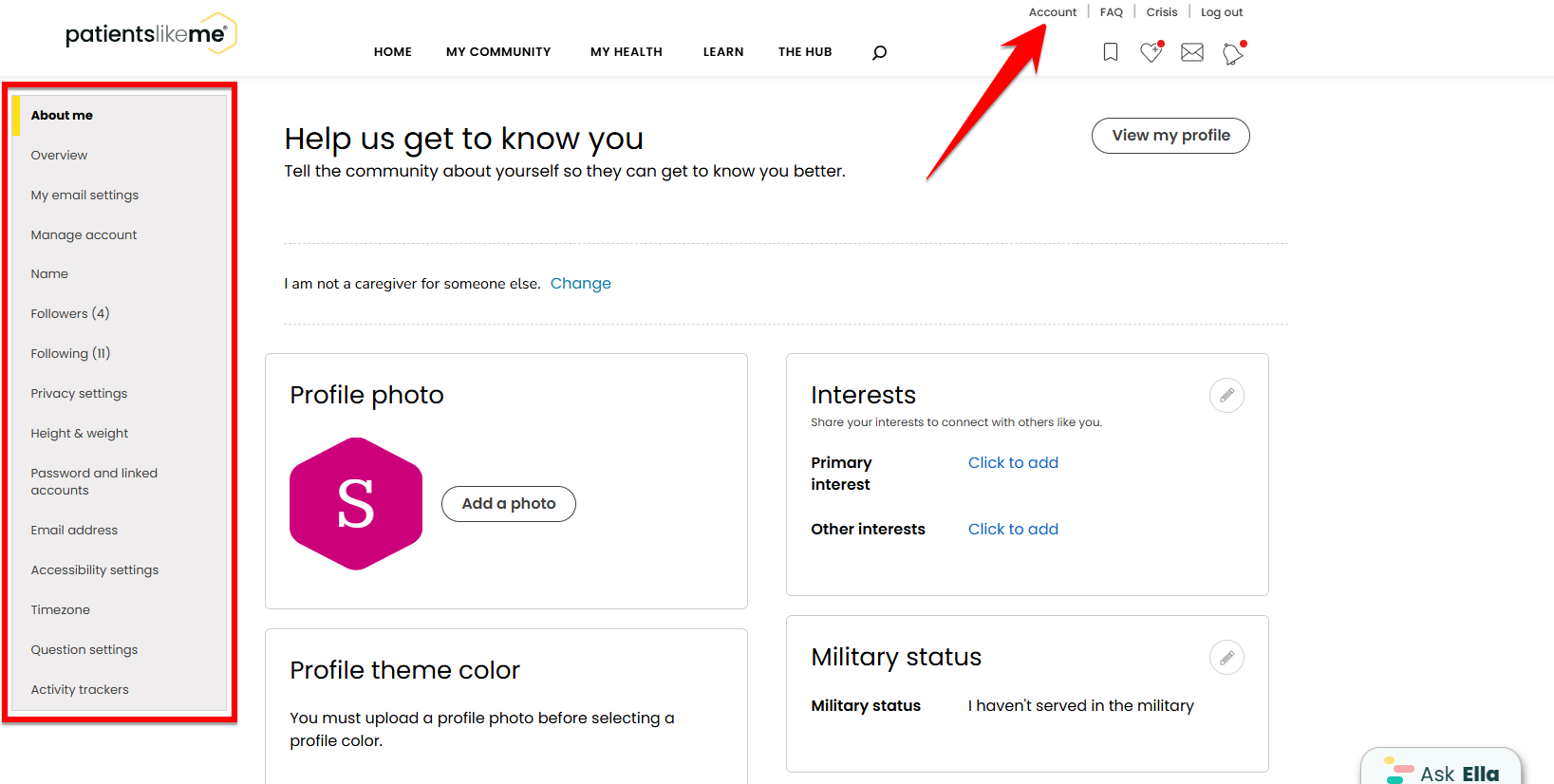Image resolution: width=1554 pixels, height=784 pixels.
Task: Edit Interests using the pencil icon
Action: pyautogui.click(x=1226, y=395)
